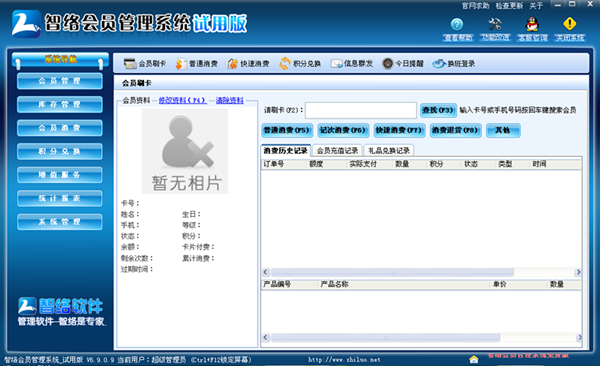Open 系统管理 in the sidebar
This screenshot has height=366, width=600.
click(60, 222)
